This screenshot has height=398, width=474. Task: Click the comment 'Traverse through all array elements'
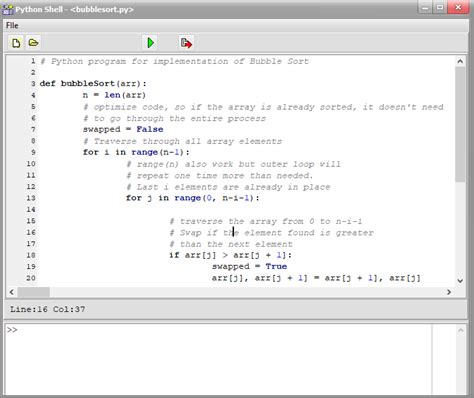182,141
